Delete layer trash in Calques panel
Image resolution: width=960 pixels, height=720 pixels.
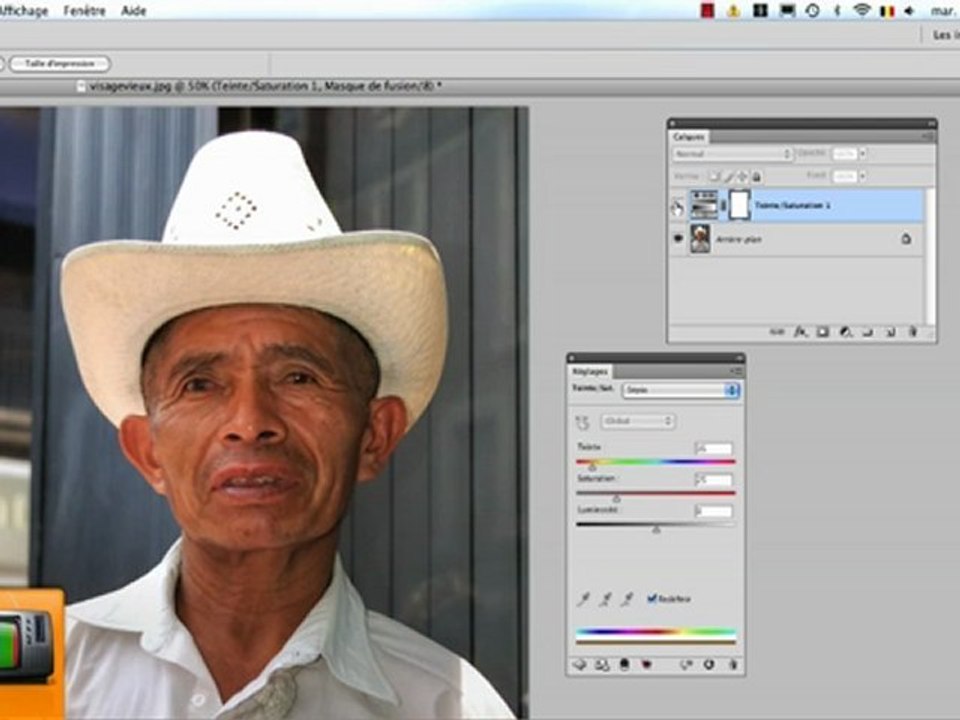pos(912,332)
